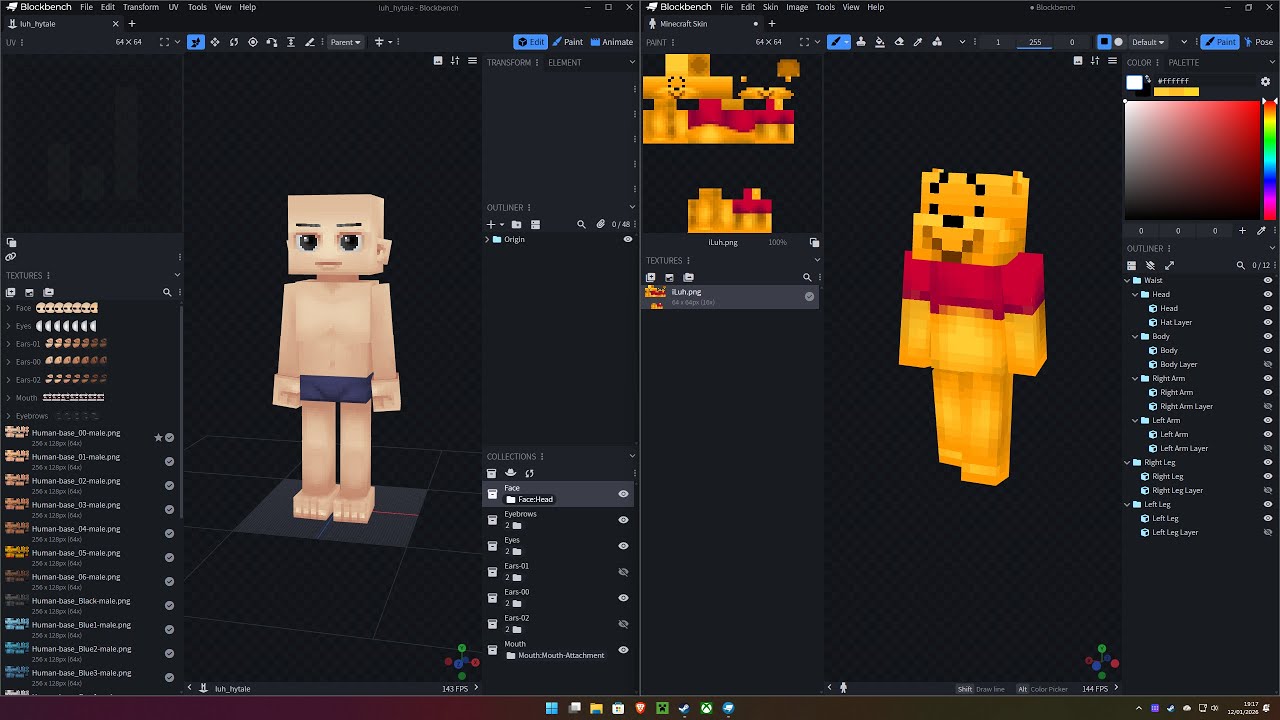Open Transform menu in left Blockbench window
The height and width of the screenshot is (720, 1280).
(x=141, y=7)
